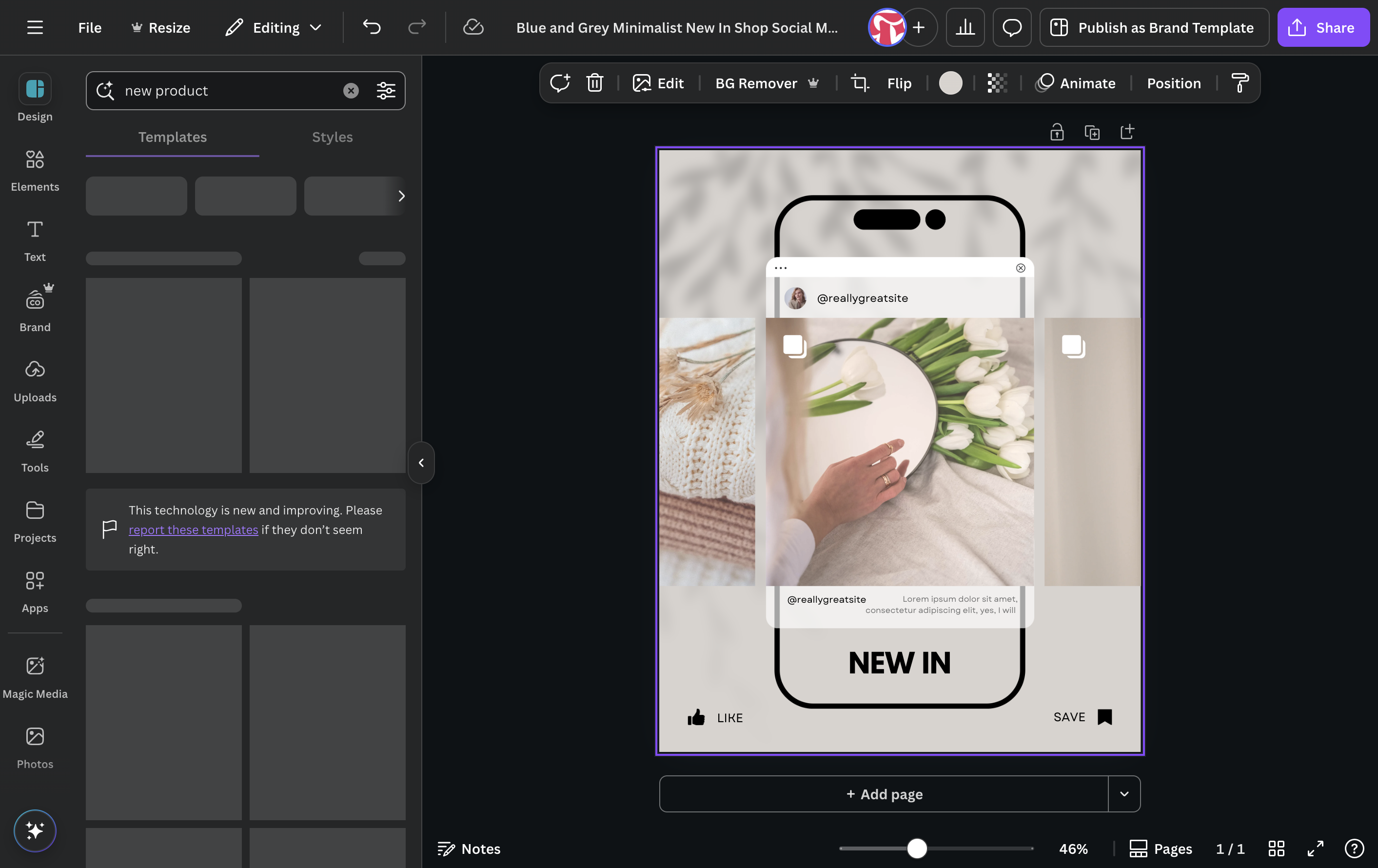Expand the Editing mode dropdown
1378x868 pixels.
click(x=274, y=27)
